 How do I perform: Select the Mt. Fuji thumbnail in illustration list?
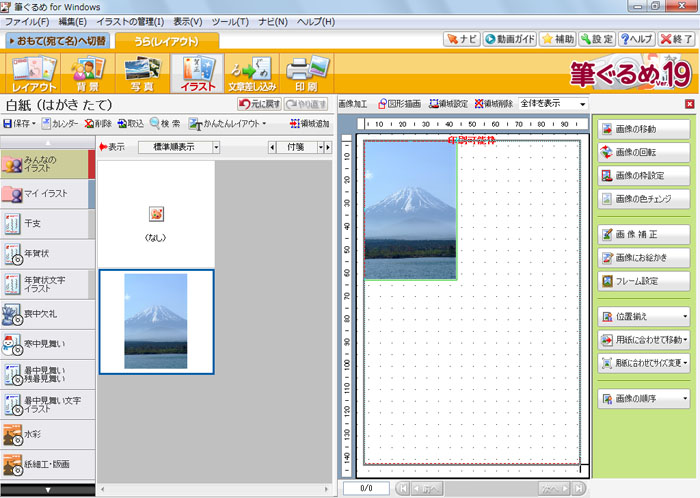(155, 320)
